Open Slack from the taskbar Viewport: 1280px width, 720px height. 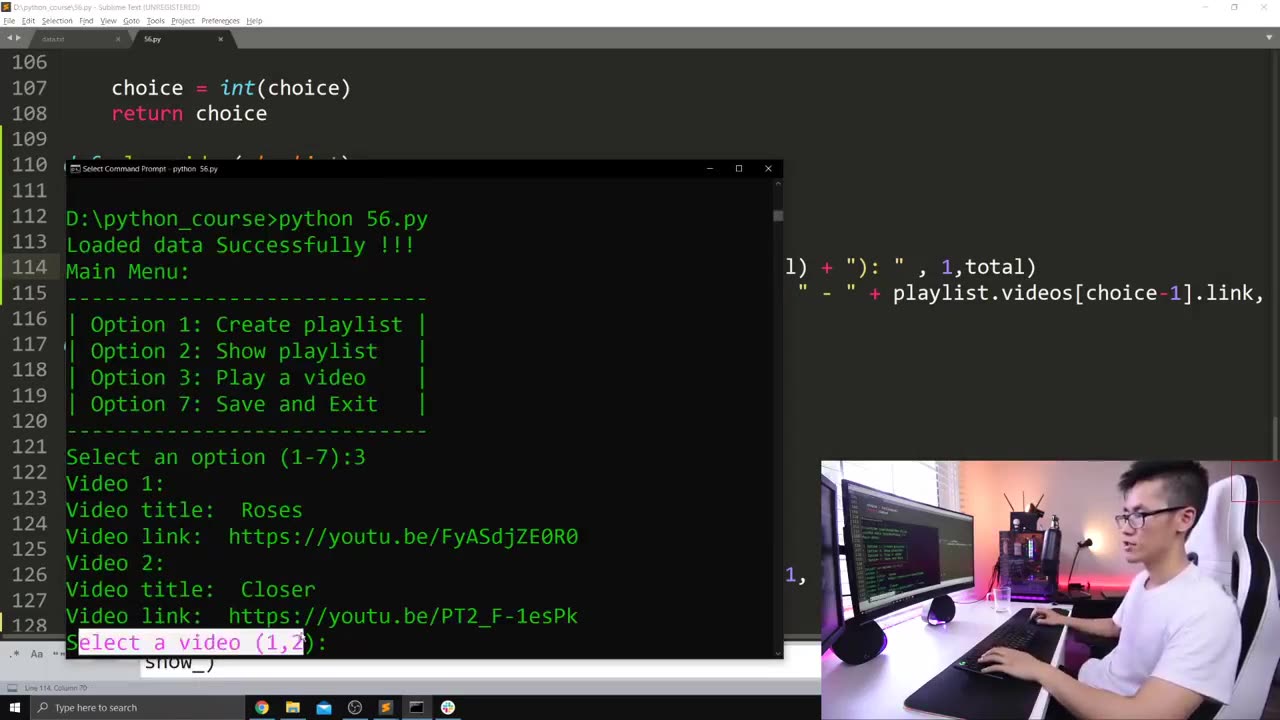pos(447,707)
